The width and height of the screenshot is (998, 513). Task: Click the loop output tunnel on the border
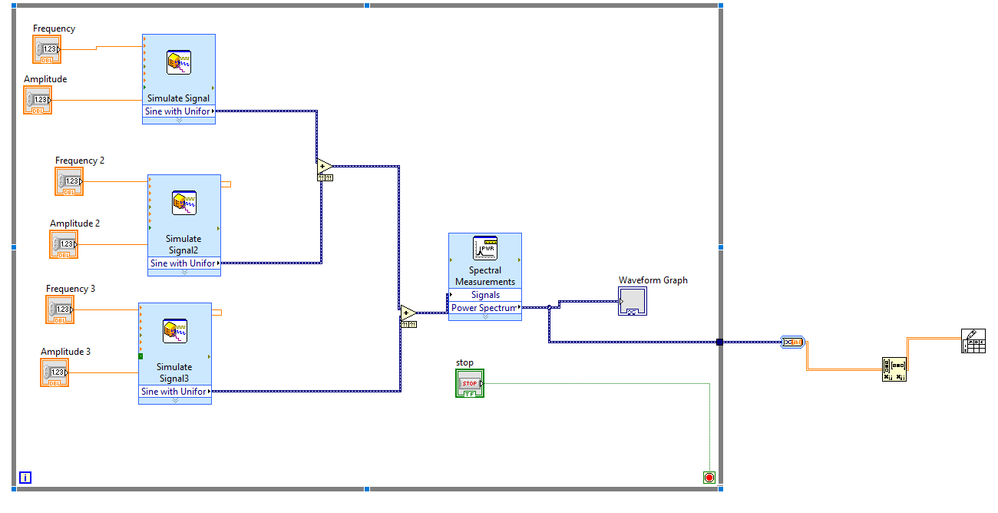[x=720, y=342]
